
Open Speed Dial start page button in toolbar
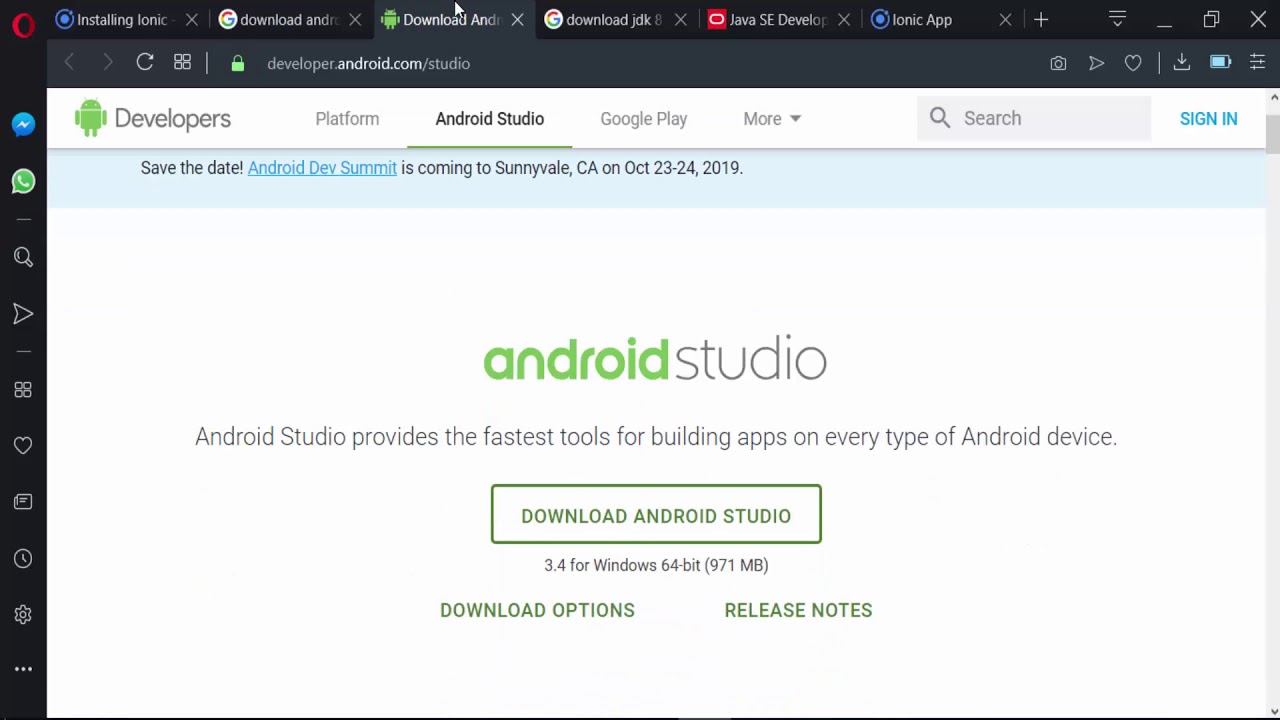pos(182,62)
